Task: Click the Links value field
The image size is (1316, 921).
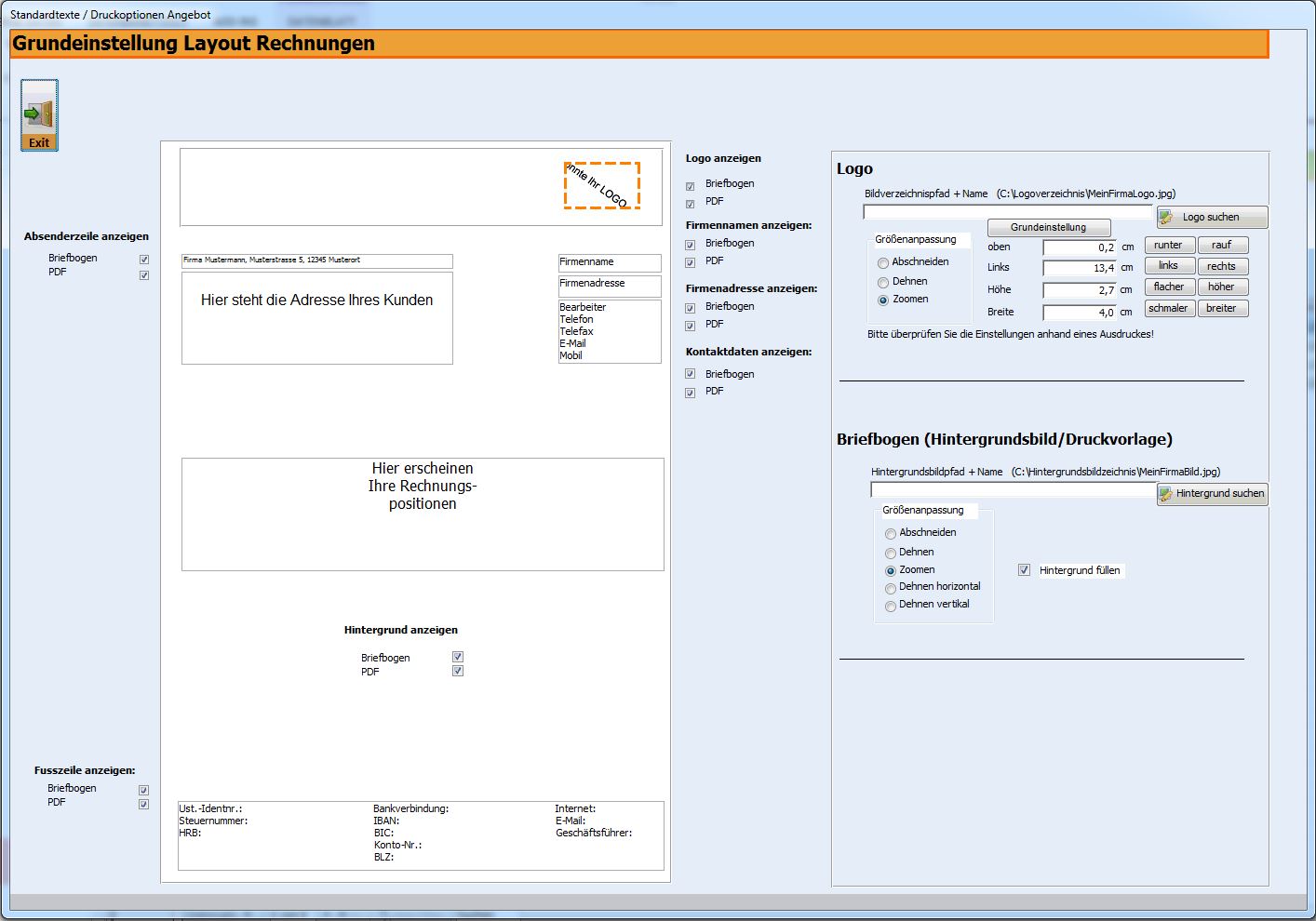Action: [x=1080, y=268]
